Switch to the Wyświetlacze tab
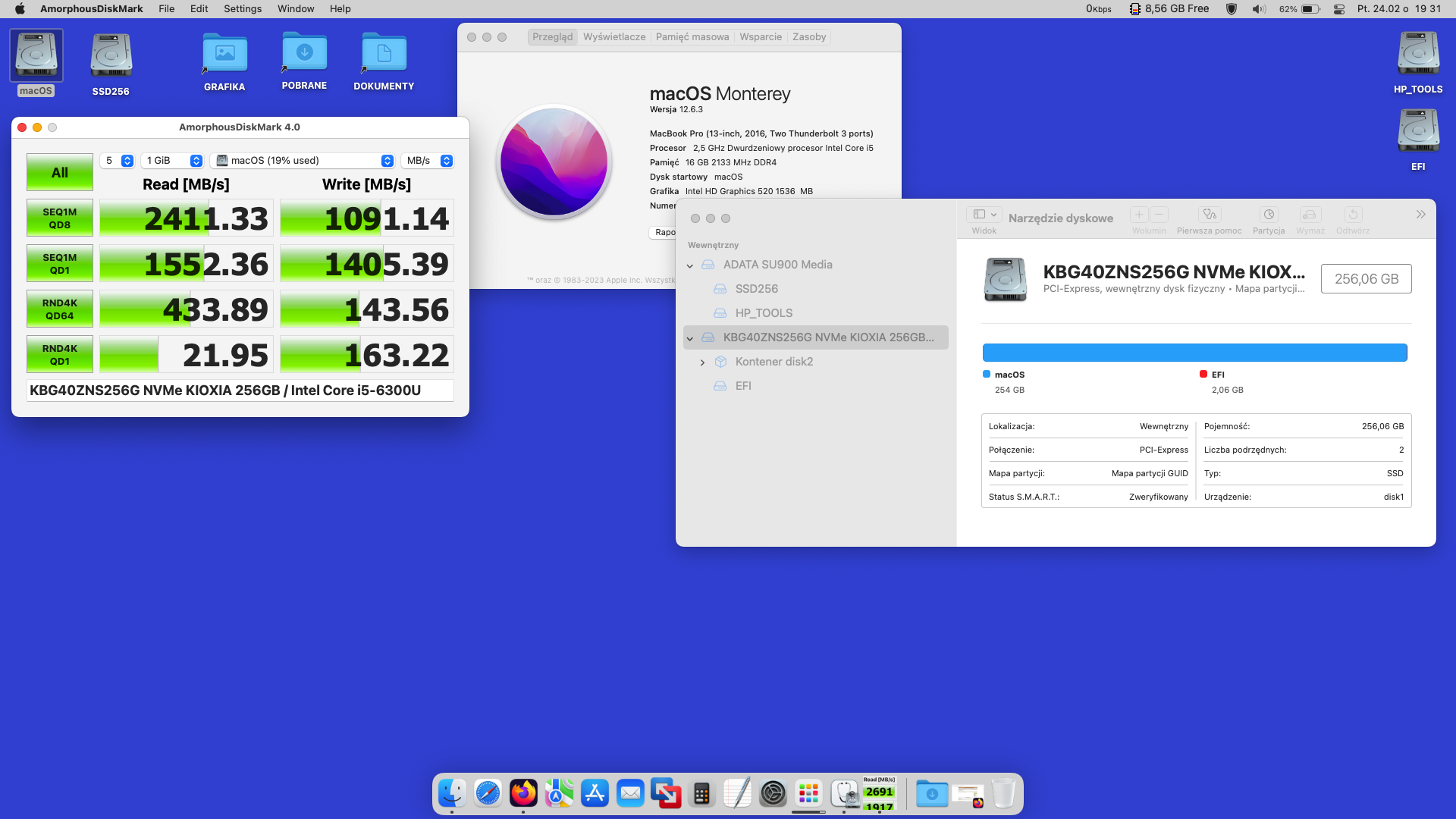The image size is (1456, 819). [x=614, y=37]
